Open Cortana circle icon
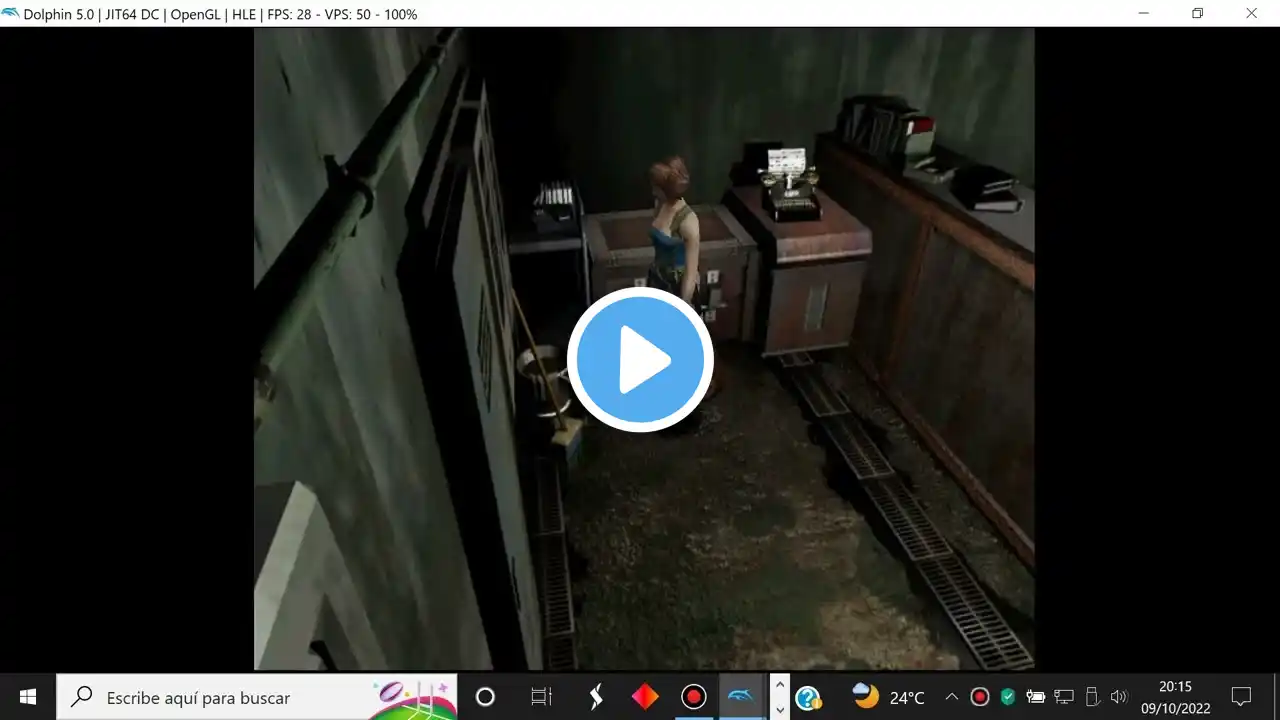Viewport: 1280px width, 720px height. point(485,697)
